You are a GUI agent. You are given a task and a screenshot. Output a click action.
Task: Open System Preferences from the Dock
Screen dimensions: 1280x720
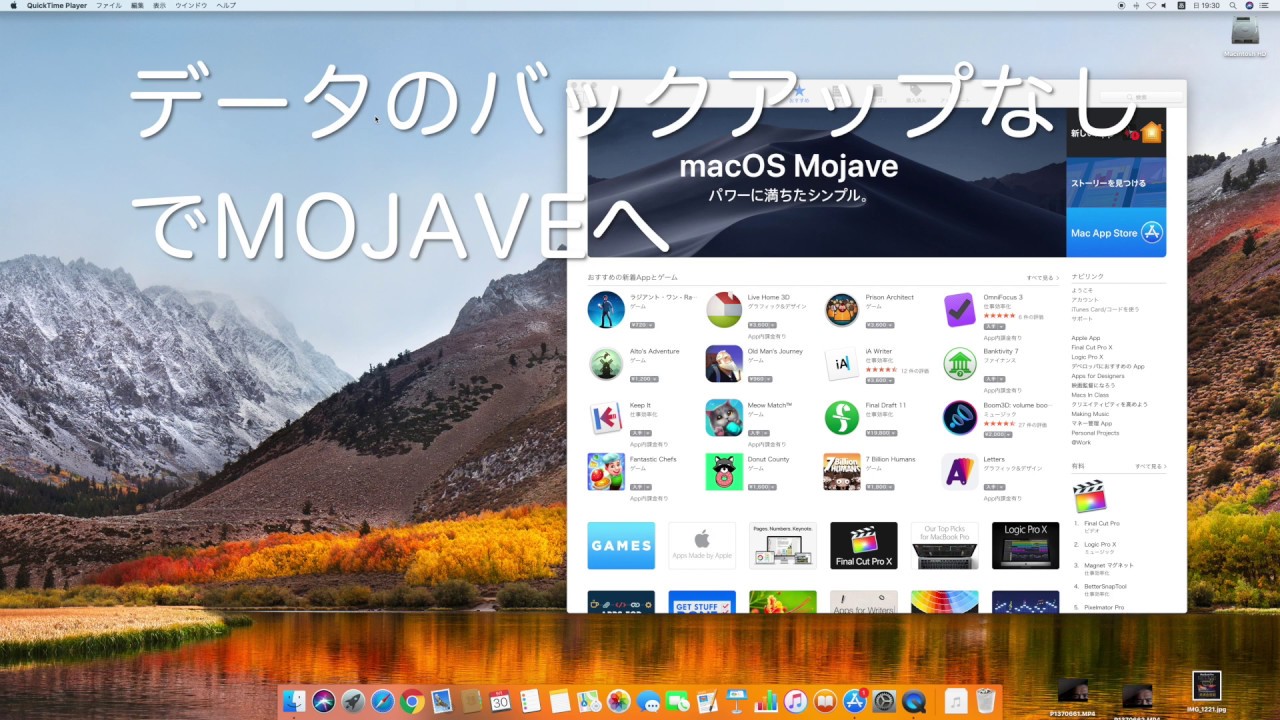click(884, 702)
